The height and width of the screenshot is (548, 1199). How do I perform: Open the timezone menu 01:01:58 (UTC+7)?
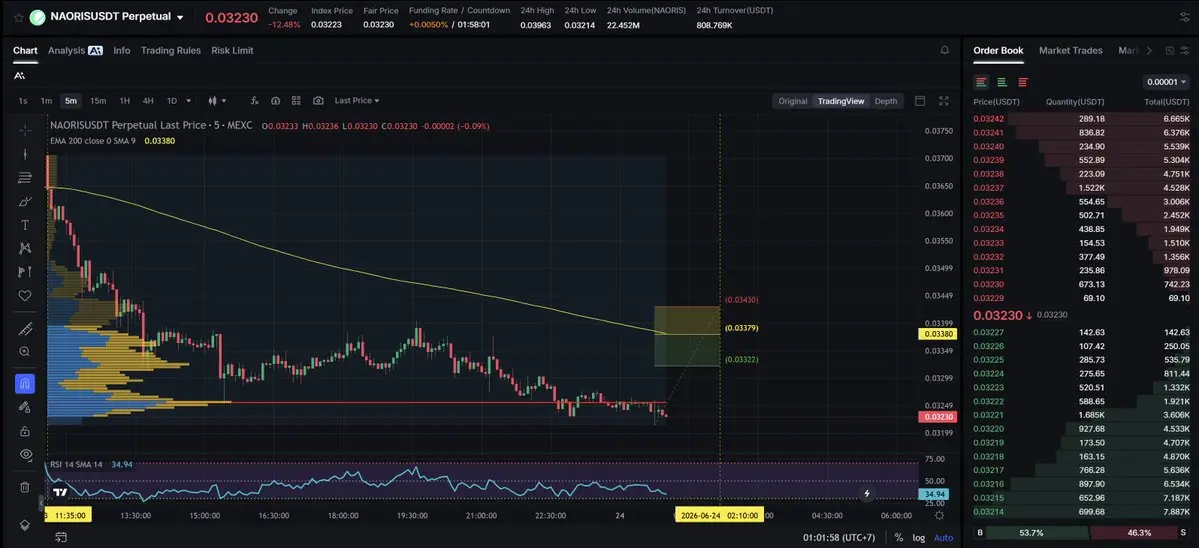841,537
